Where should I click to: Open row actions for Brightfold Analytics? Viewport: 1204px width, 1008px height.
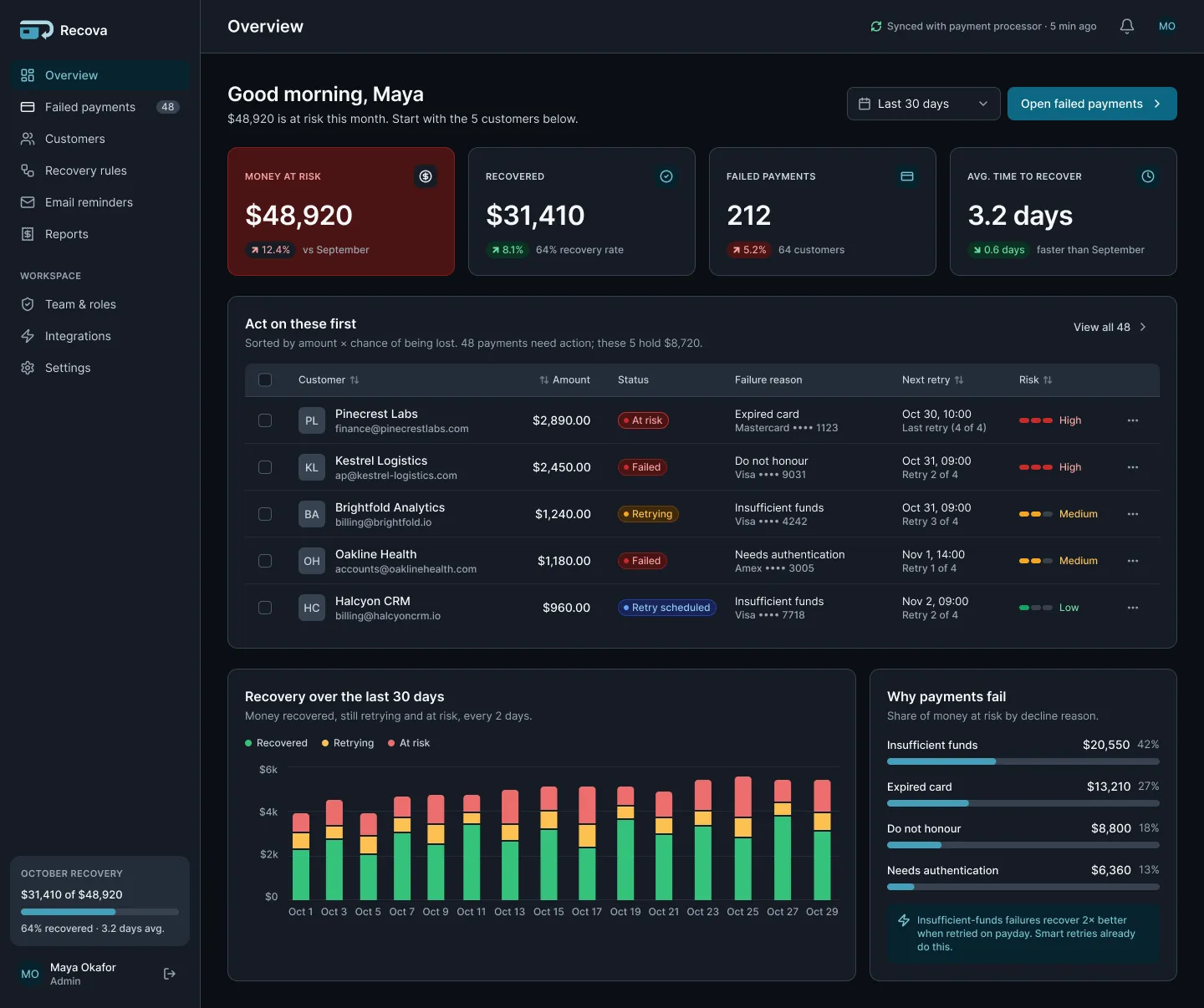click(1133, 514)
